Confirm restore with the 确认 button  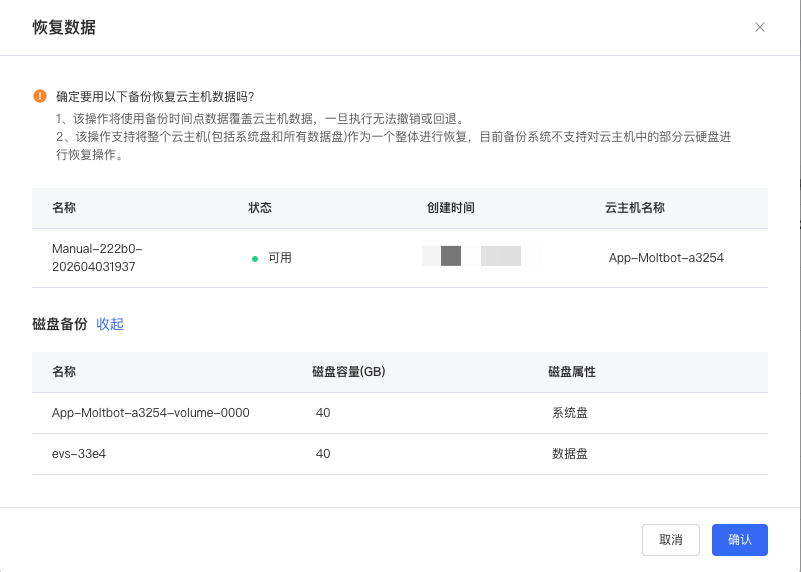click(739, 539)
